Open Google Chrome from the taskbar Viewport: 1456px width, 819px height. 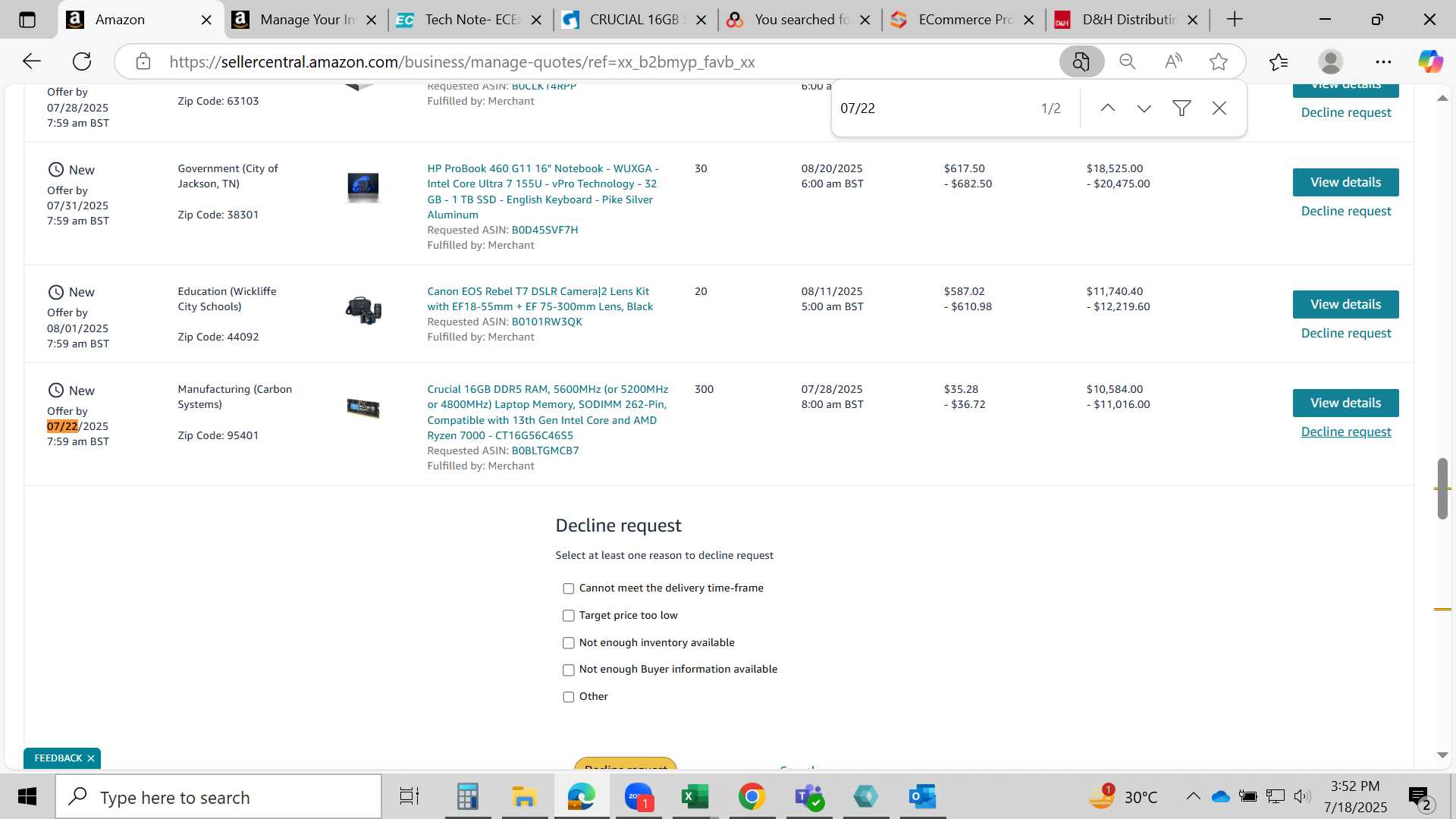click(752, 797)
